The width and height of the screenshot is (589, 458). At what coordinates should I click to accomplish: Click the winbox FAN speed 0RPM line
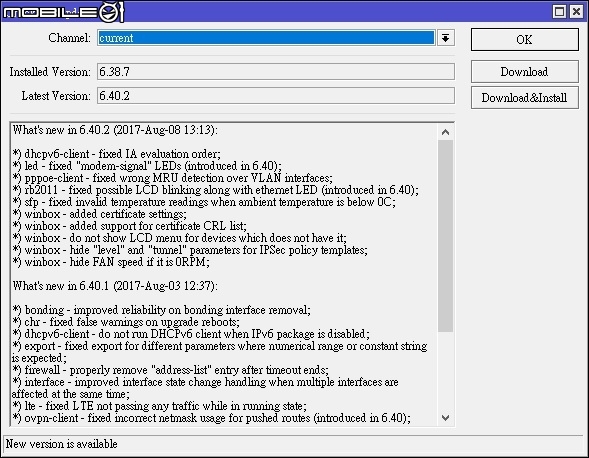click(111, 262)
